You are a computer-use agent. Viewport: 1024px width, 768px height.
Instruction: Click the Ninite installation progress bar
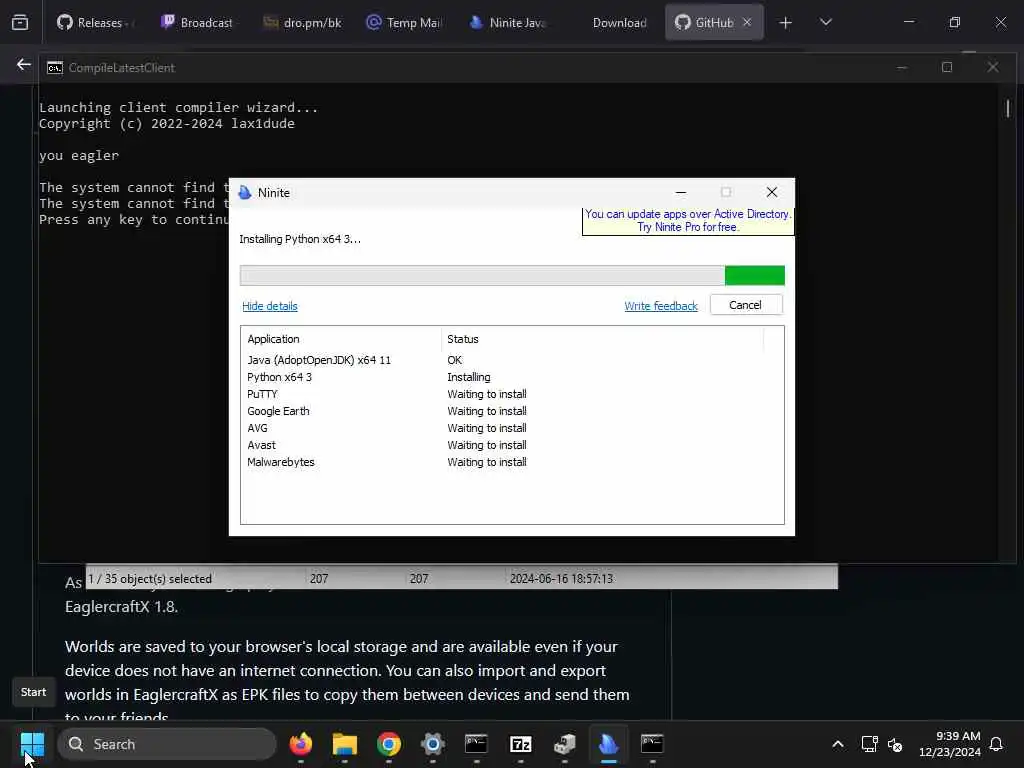click(512, 276)
